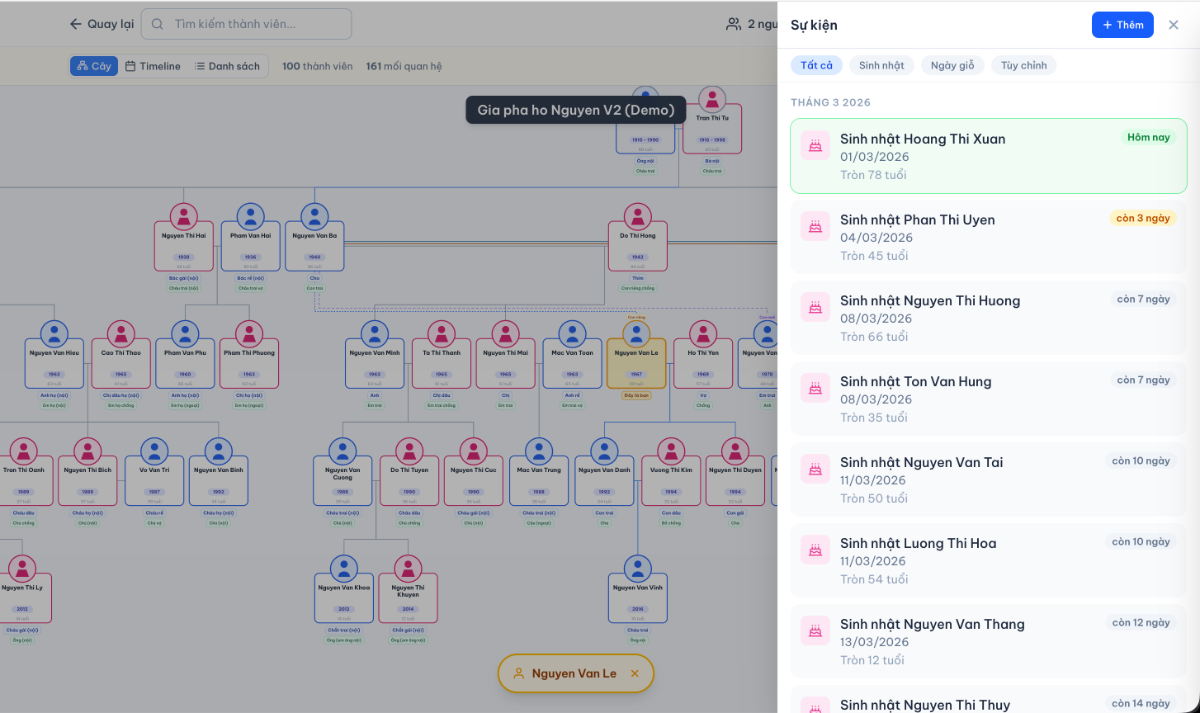Focus the member search field
The height and width of the screenshot is (713, 1200).
click(x=246, y=24)
